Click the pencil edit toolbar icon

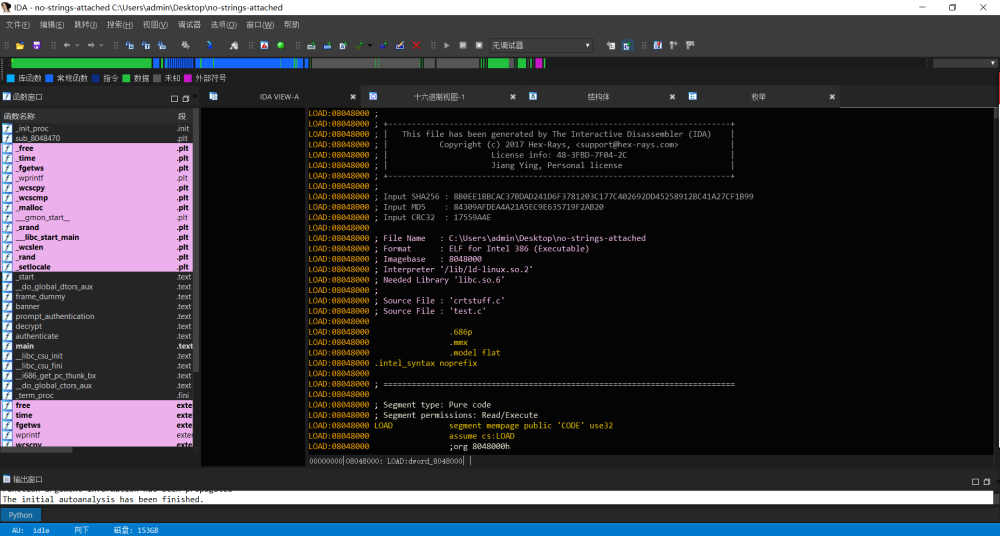[x=400, y=45]
